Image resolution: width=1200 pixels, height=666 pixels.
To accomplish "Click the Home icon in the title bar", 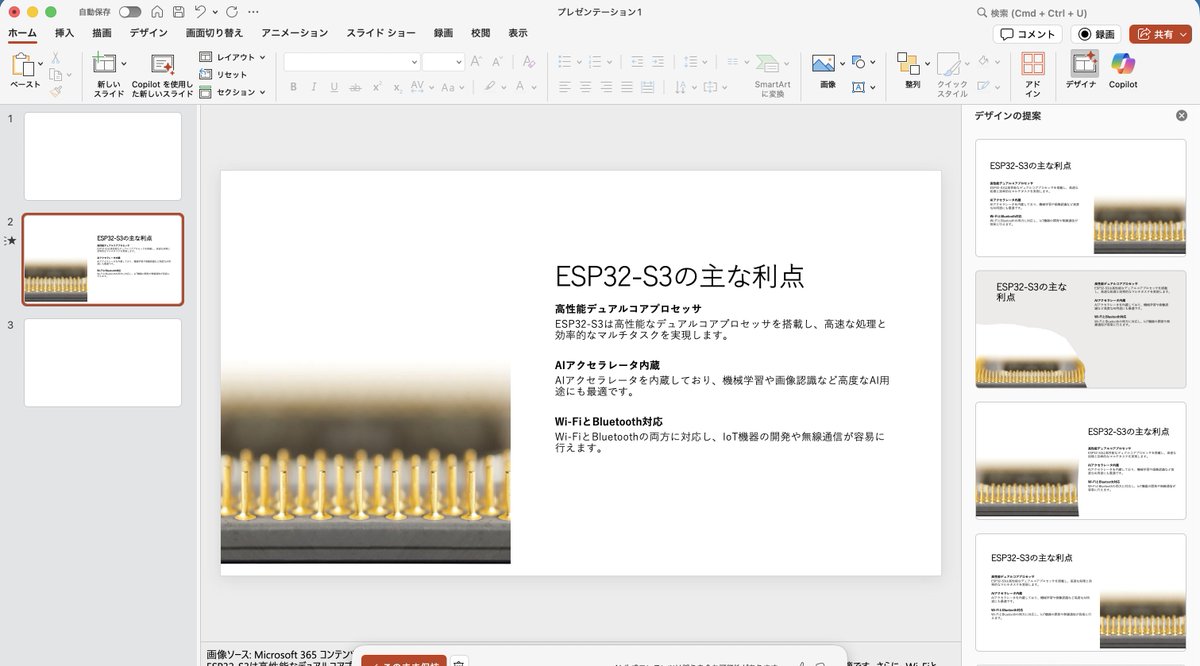I will [157, 12].
